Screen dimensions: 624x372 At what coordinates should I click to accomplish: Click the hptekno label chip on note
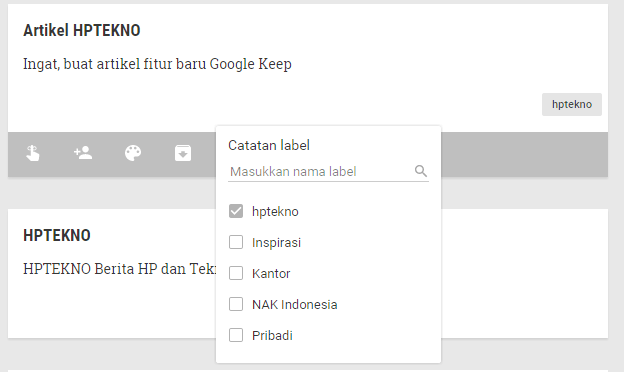(x=572, y=105)
